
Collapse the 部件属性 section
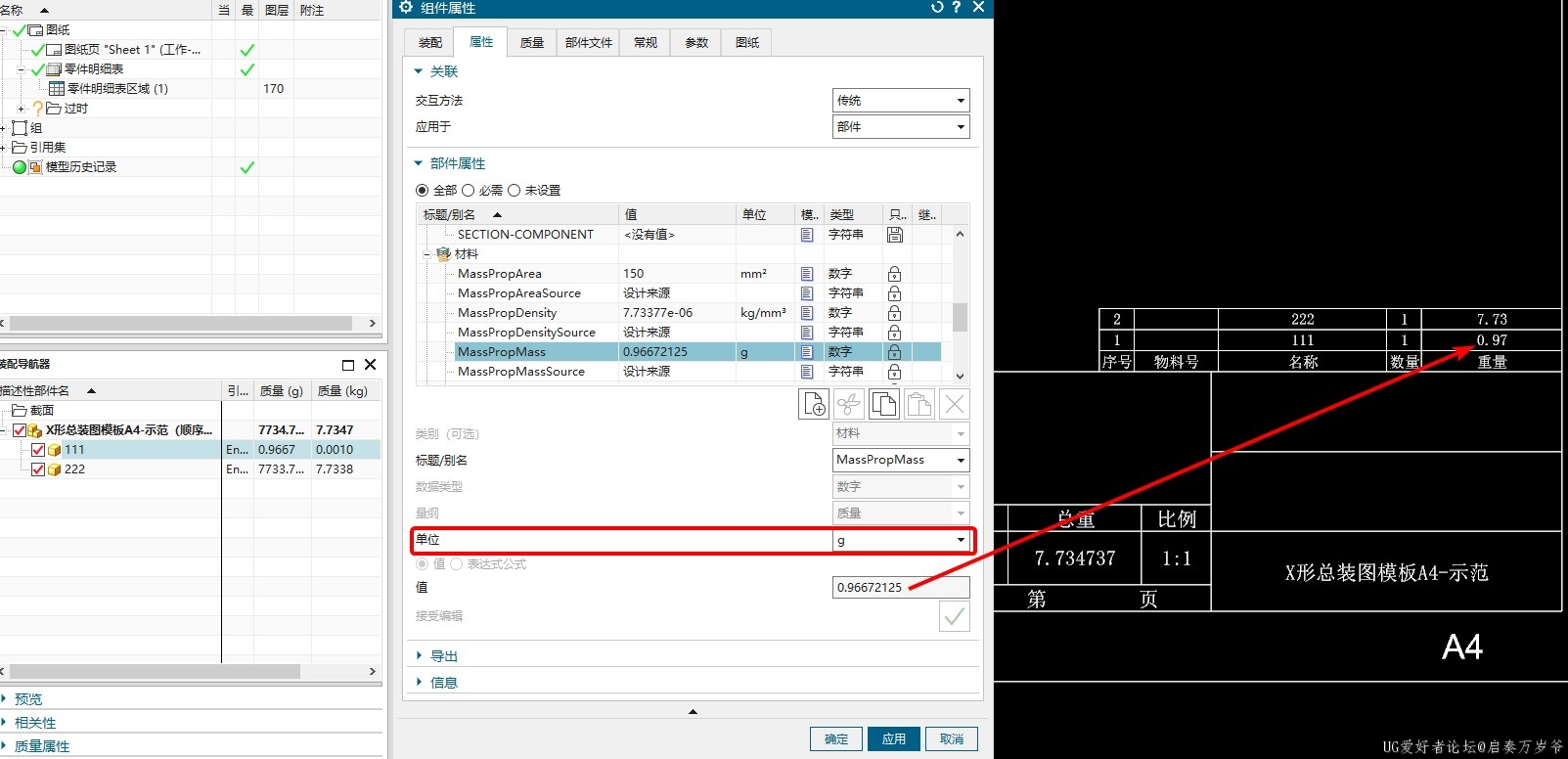(419, 163)
